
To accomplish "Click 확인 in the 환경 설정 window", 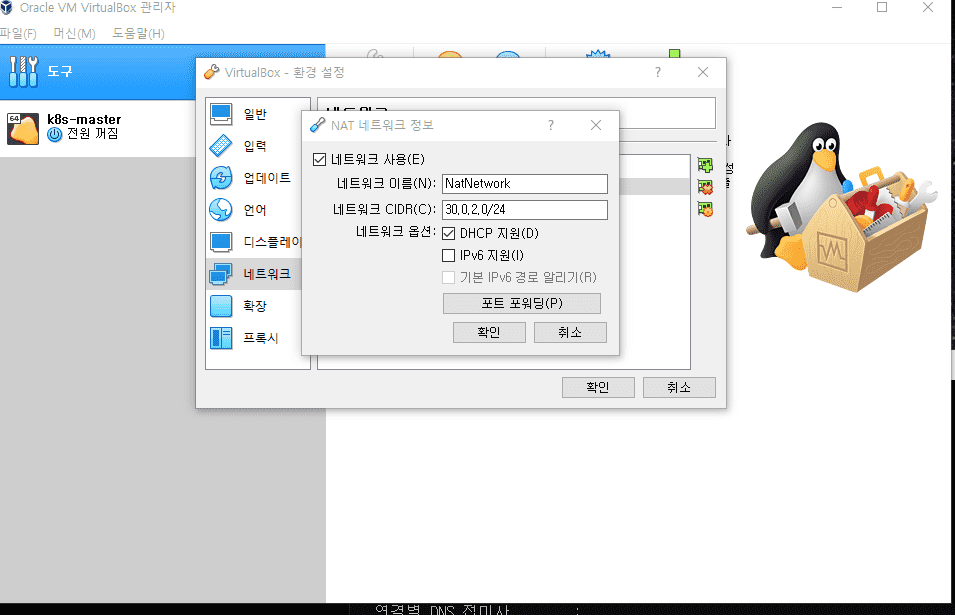I will point(598,387).
